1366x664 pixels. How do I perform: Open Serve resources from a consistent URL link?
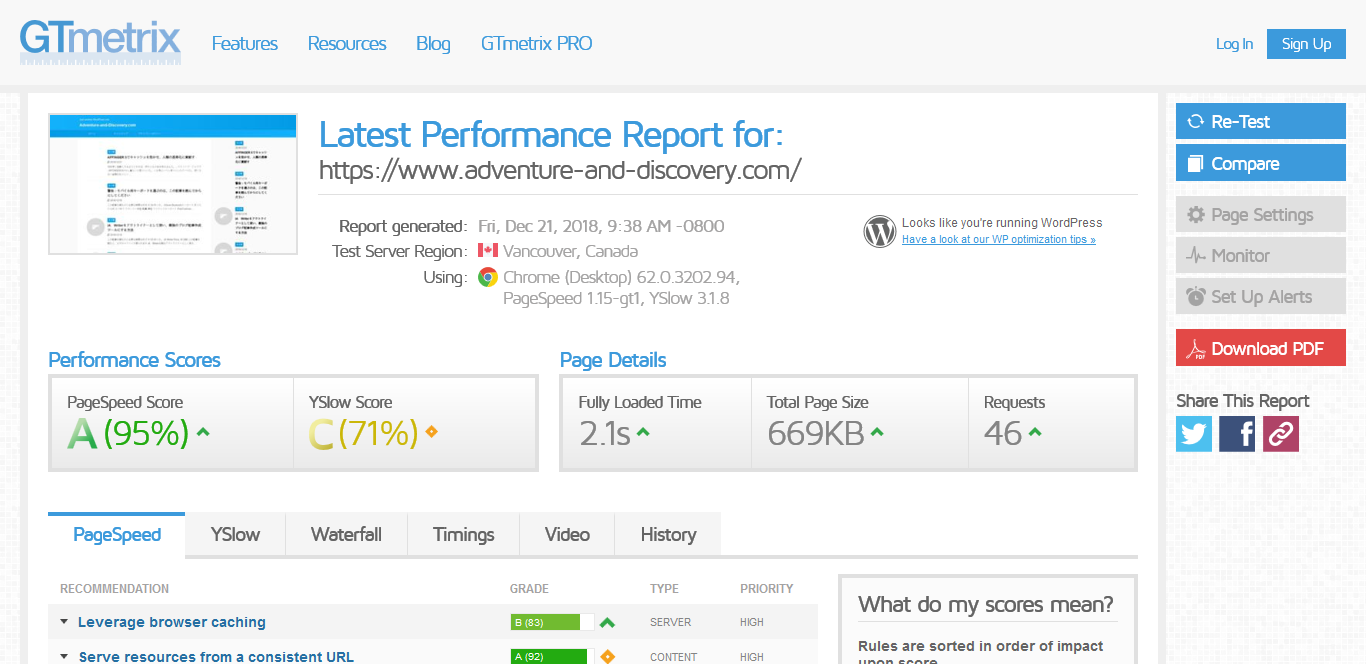tap(216, 657)
